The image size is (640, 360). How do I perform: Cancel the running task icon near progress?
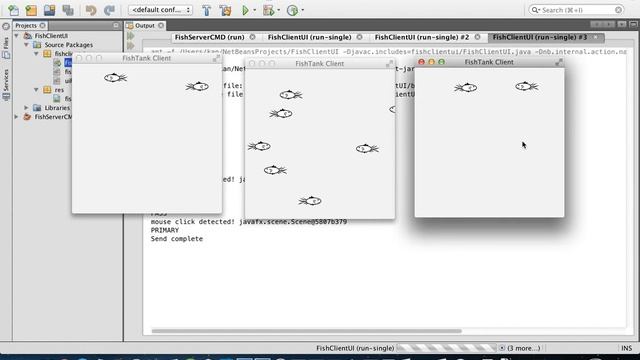(x=502, y=348)
